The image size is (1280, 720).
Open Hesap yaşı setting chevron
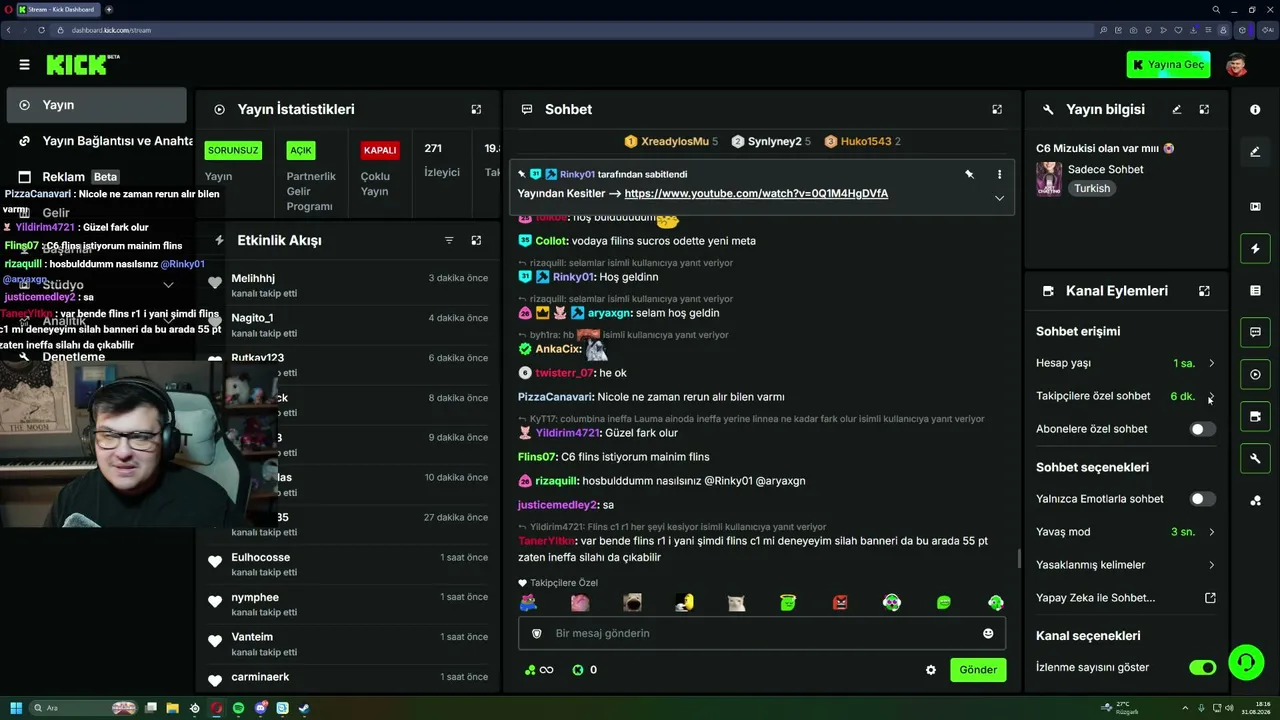[1211, 363]
